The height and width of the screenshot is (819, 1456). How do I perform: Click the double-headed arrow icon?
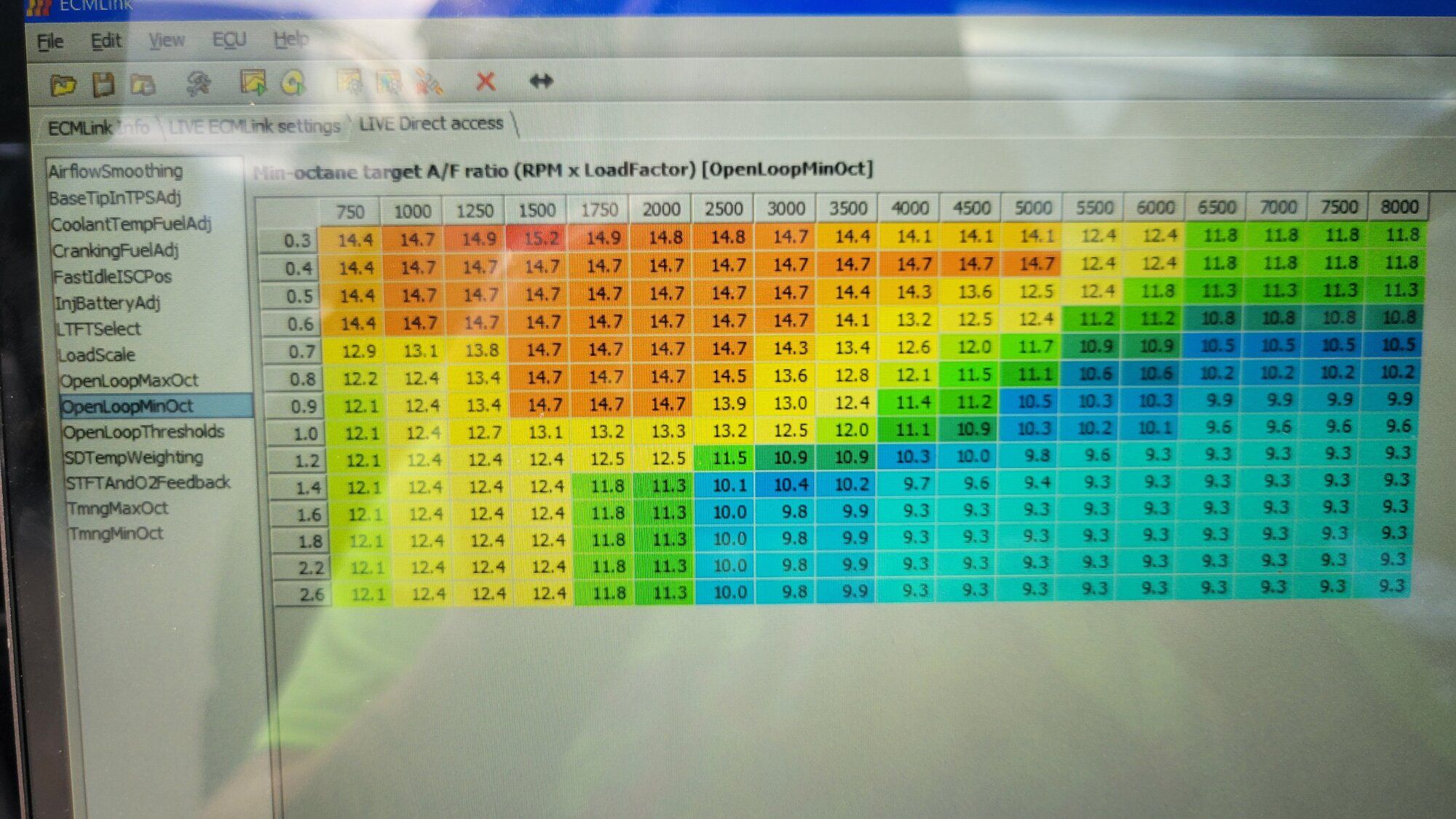(541, 80)
